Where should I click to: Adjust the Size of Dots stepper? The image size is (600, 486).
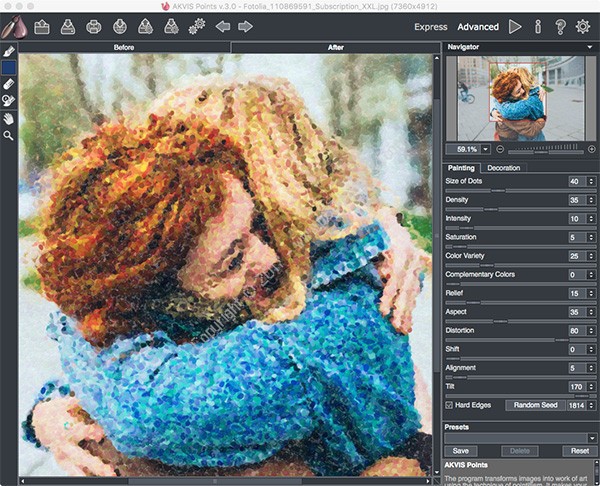(x=592, y=181)
